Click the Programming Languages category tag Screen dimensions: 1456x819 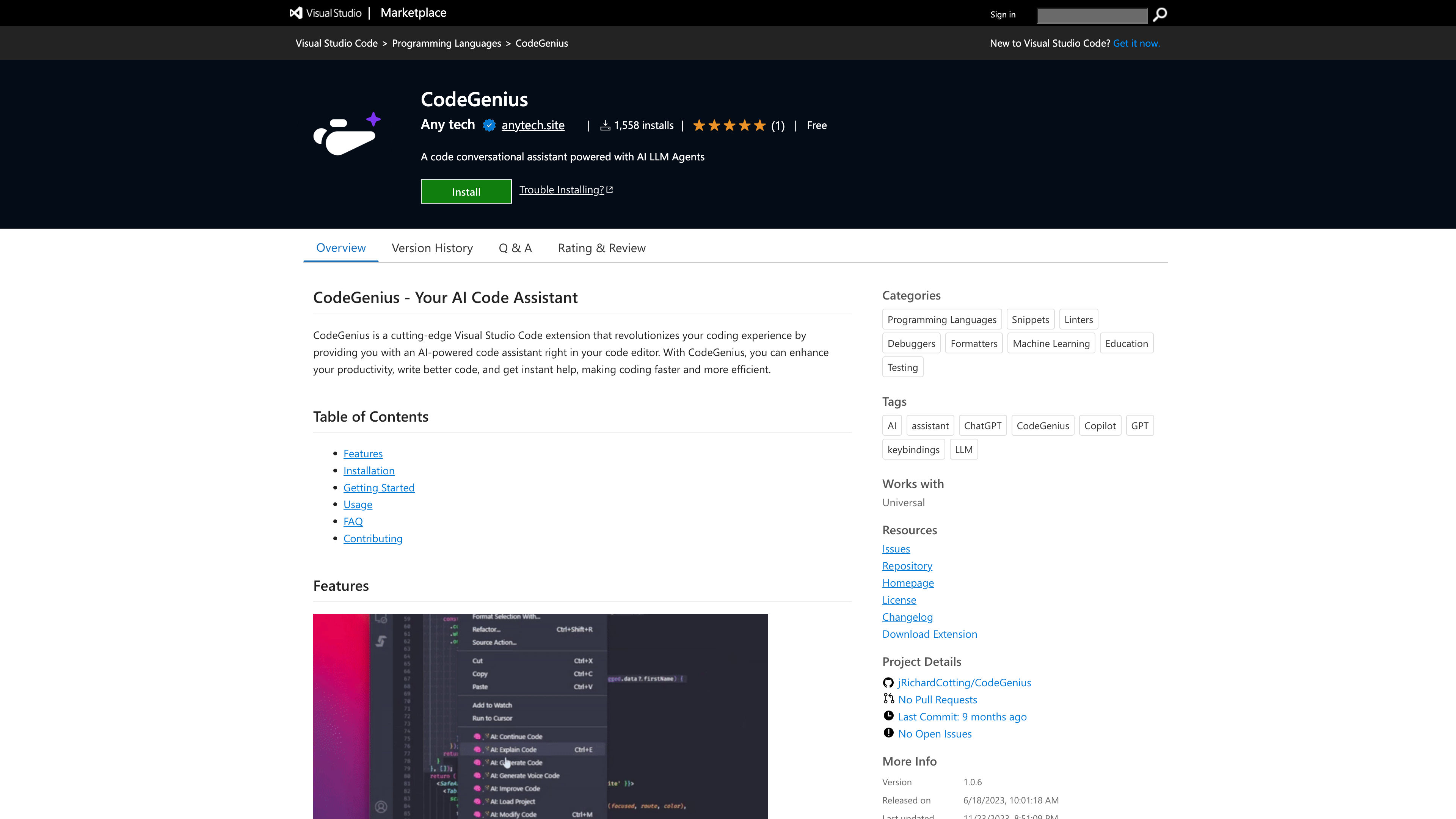[x=942, y=319]
